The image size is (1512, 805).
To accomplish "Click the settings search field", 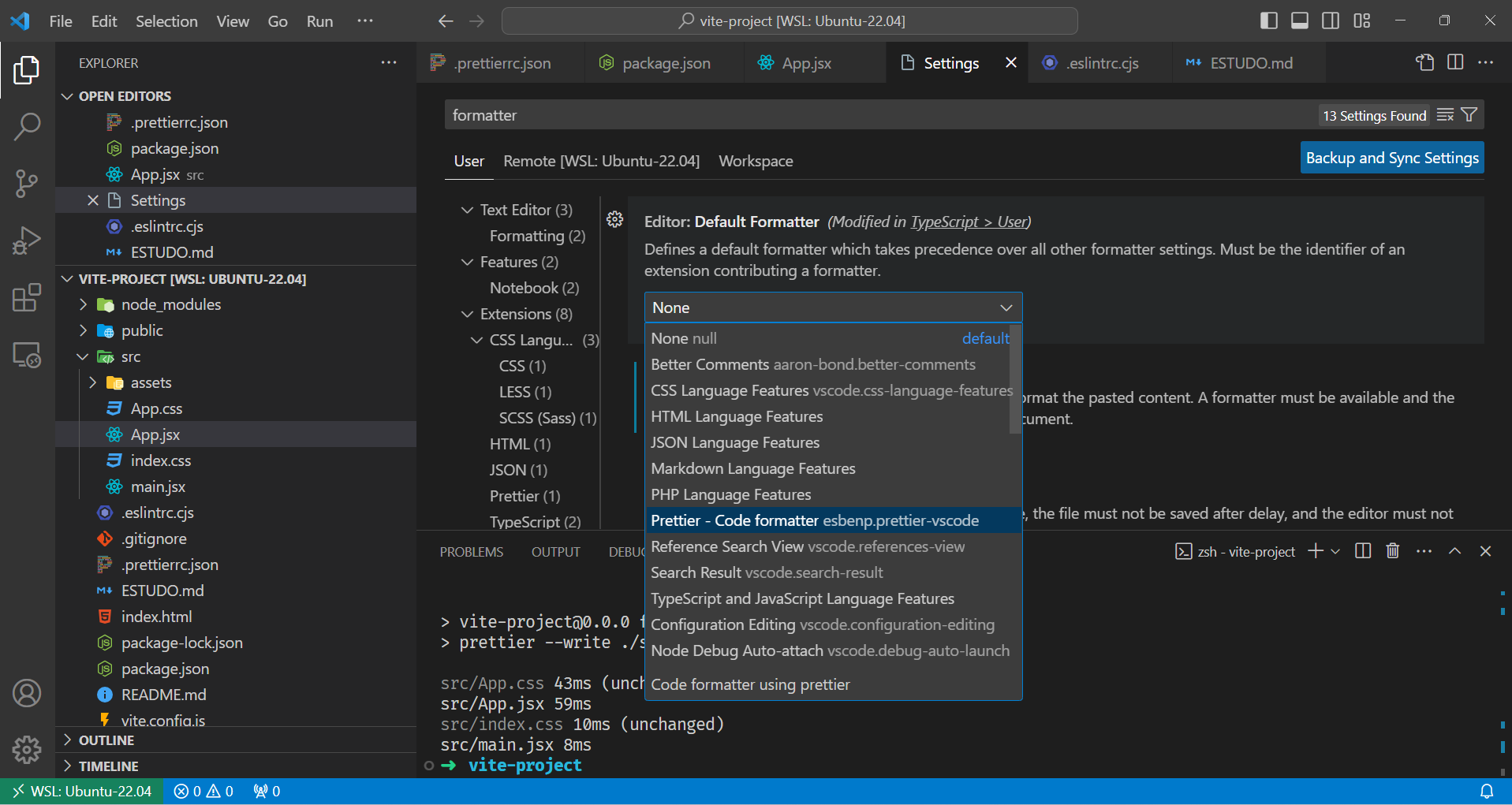I will (880, 115).
